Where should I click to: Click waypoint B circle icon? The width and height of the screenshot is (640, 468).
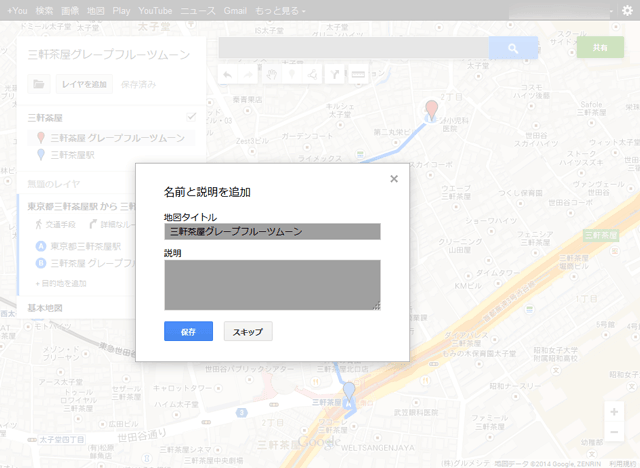(x=41, y=263)
